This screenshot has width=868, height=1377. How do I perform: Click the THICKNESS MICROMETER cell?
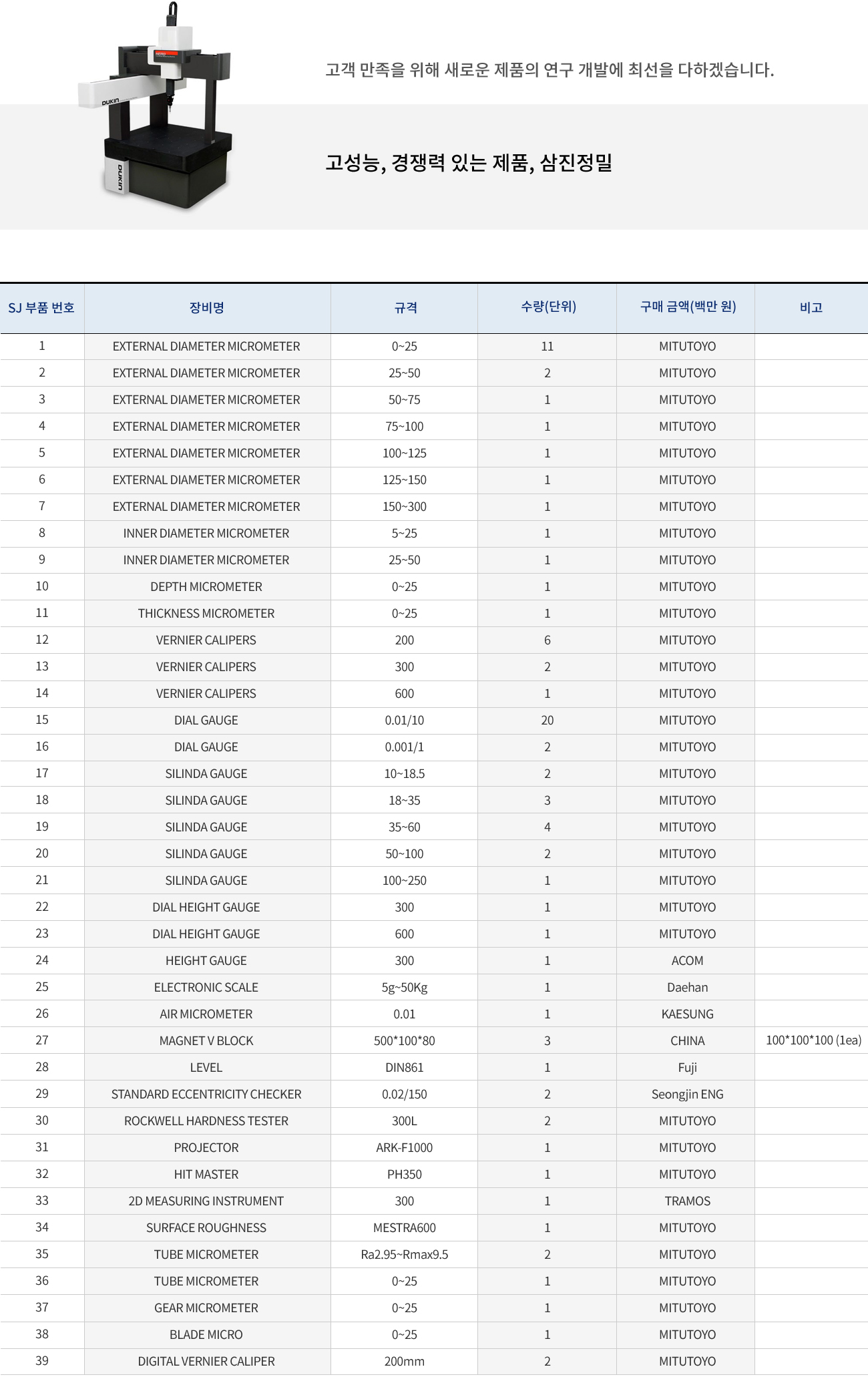[206, 614]
